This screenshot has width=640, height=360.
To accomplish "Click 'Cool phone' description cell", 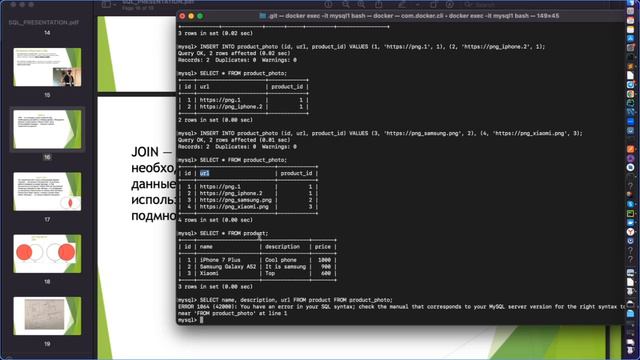I will coord(281,260).
